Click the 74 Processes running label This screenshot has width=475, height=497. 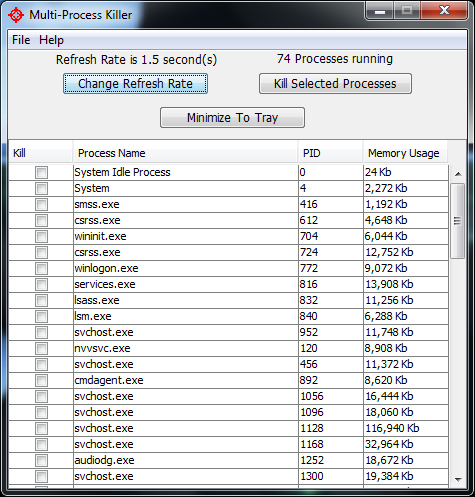point(335,59)
